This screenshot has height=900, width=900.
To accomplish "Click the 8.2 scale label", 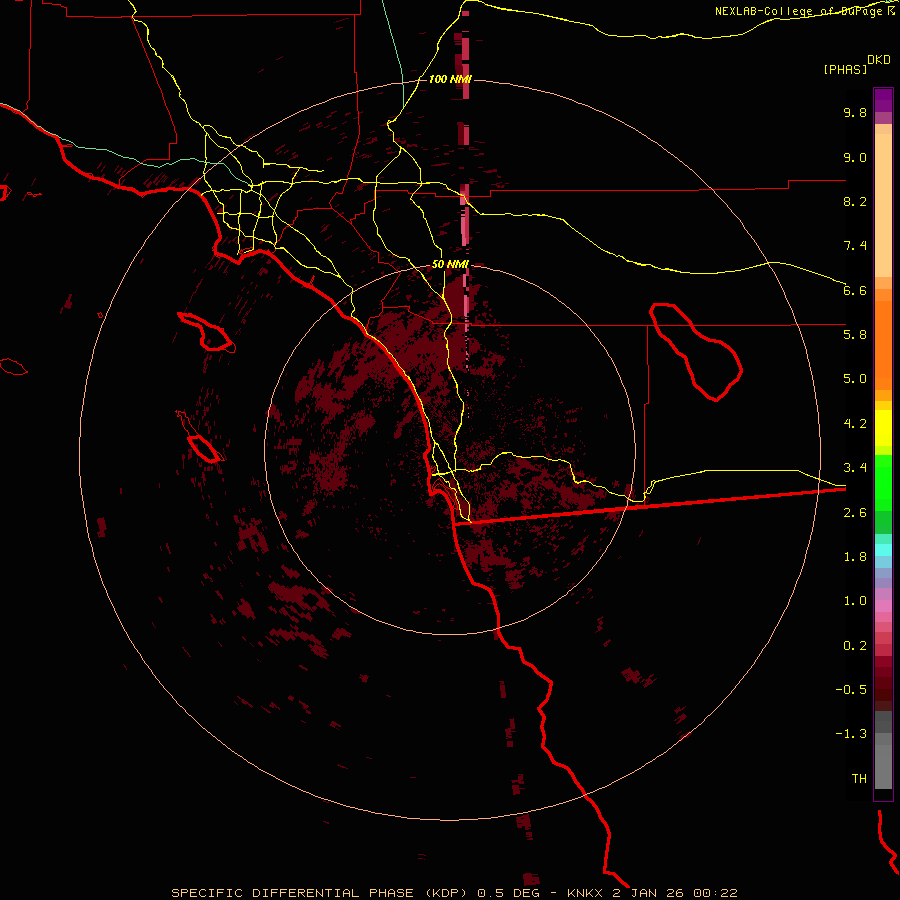I will 855,201.
